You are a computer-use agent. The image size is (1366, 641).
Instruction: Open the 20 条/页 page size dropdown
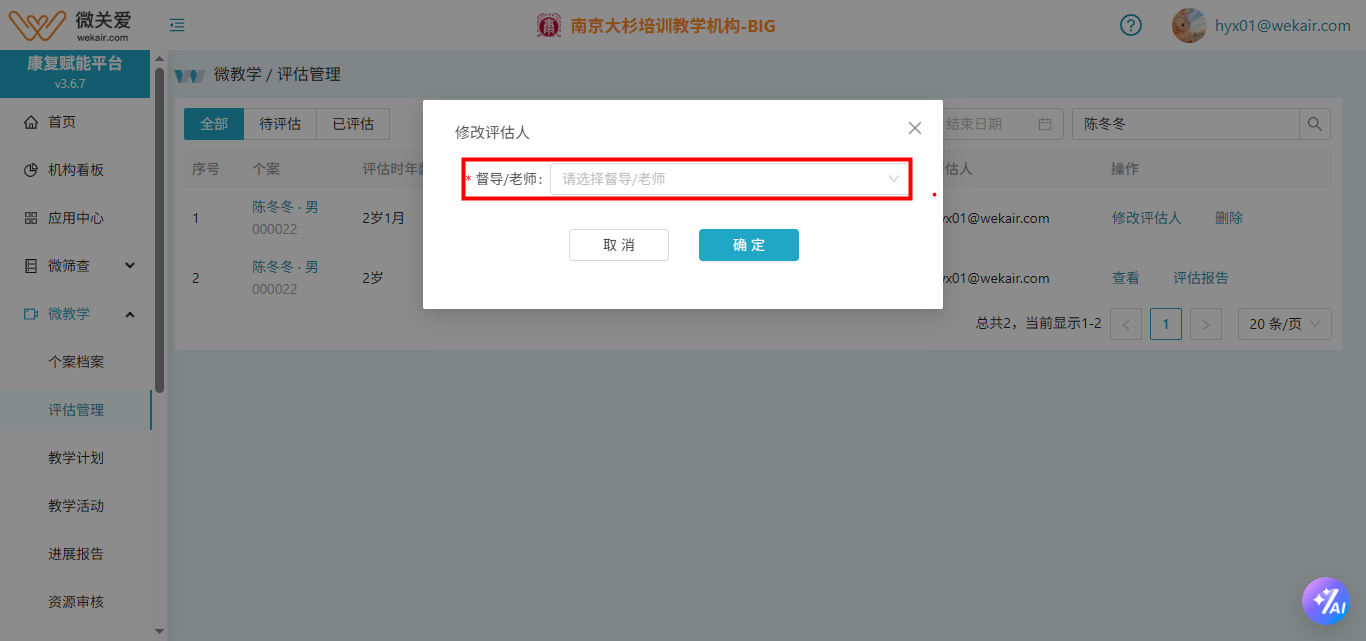pyautogui.click(x=1285, y=324)
